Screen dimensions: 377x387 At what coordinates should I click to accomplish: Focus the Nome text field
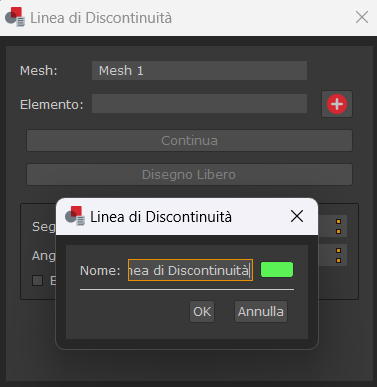190,270
